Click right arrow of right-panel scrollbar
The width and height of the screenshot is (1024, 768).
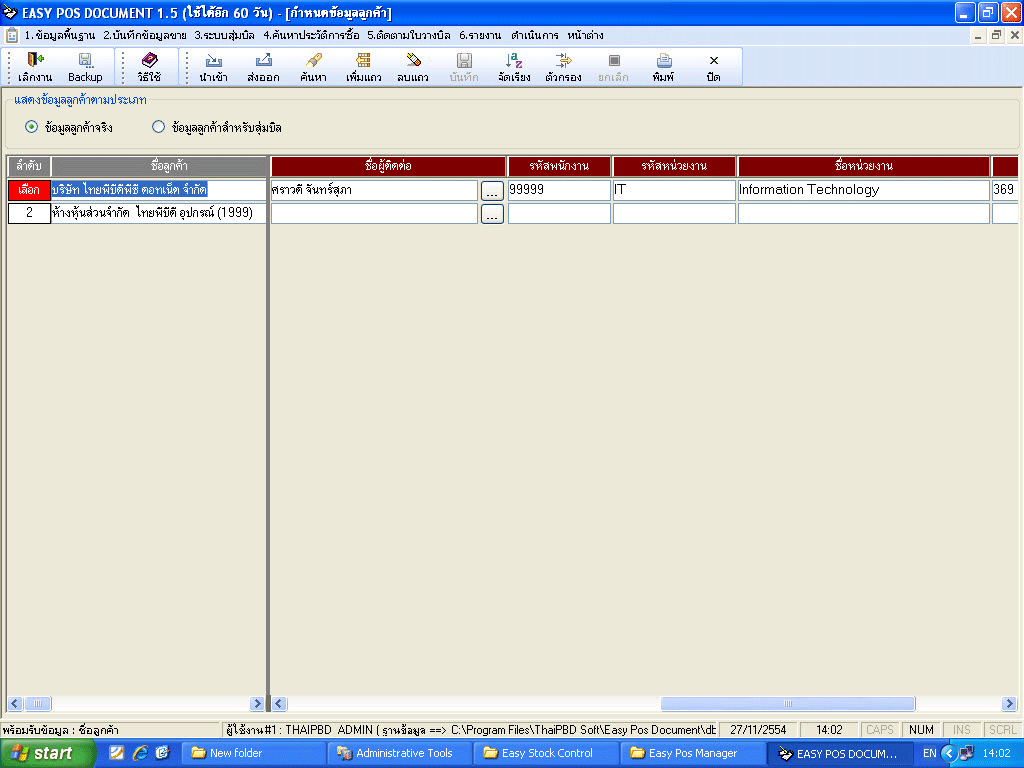click(x=1009, y=703)
